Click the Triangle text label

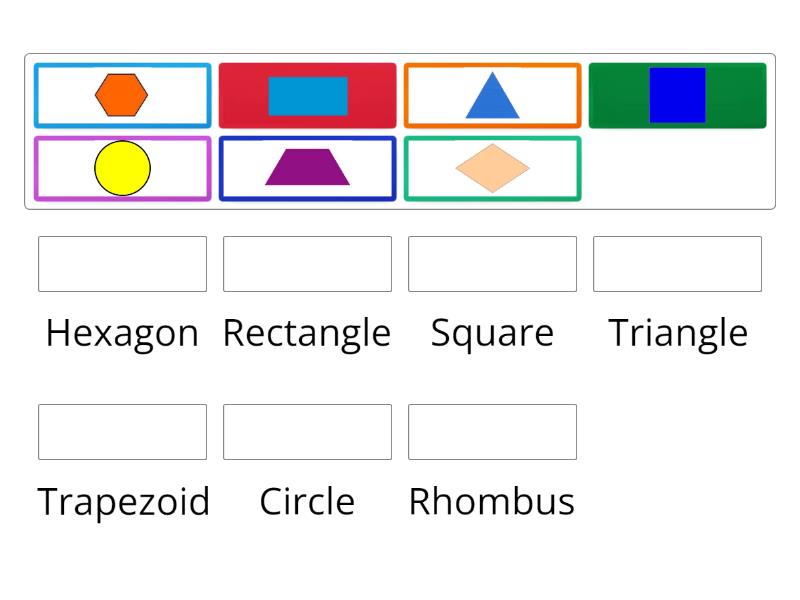pos(678,333)
